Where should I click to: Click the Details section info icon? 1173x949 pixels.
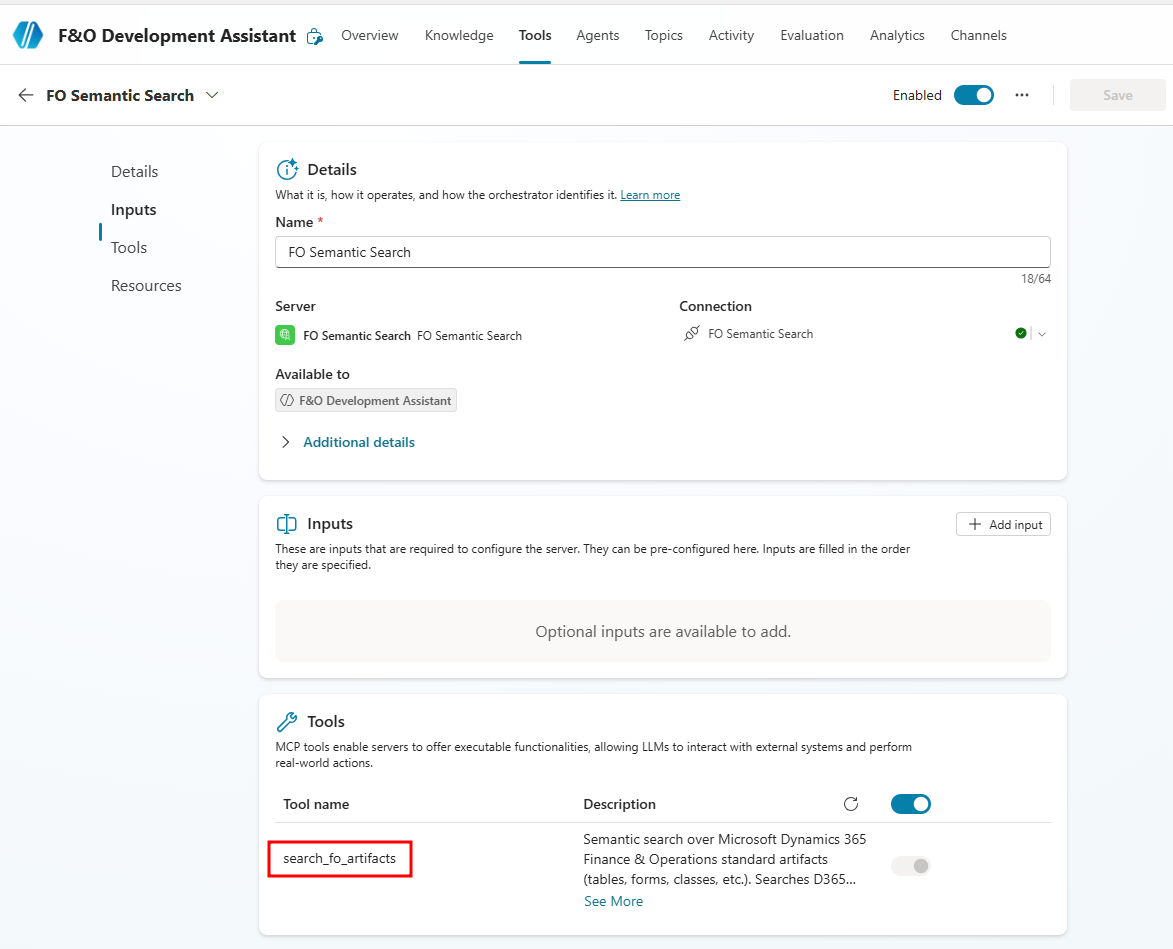point(287,170)
